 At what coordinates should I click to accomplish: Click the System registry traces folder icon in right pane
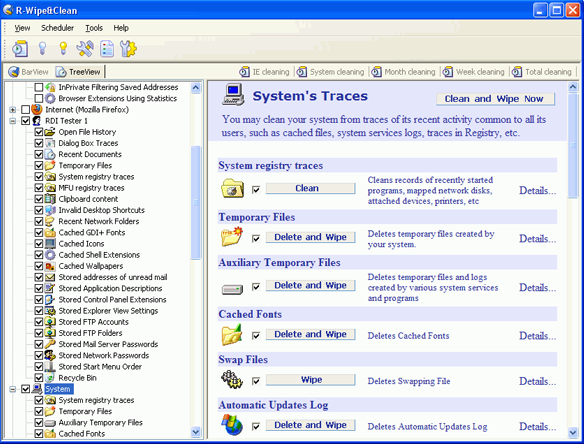point(232,188)
